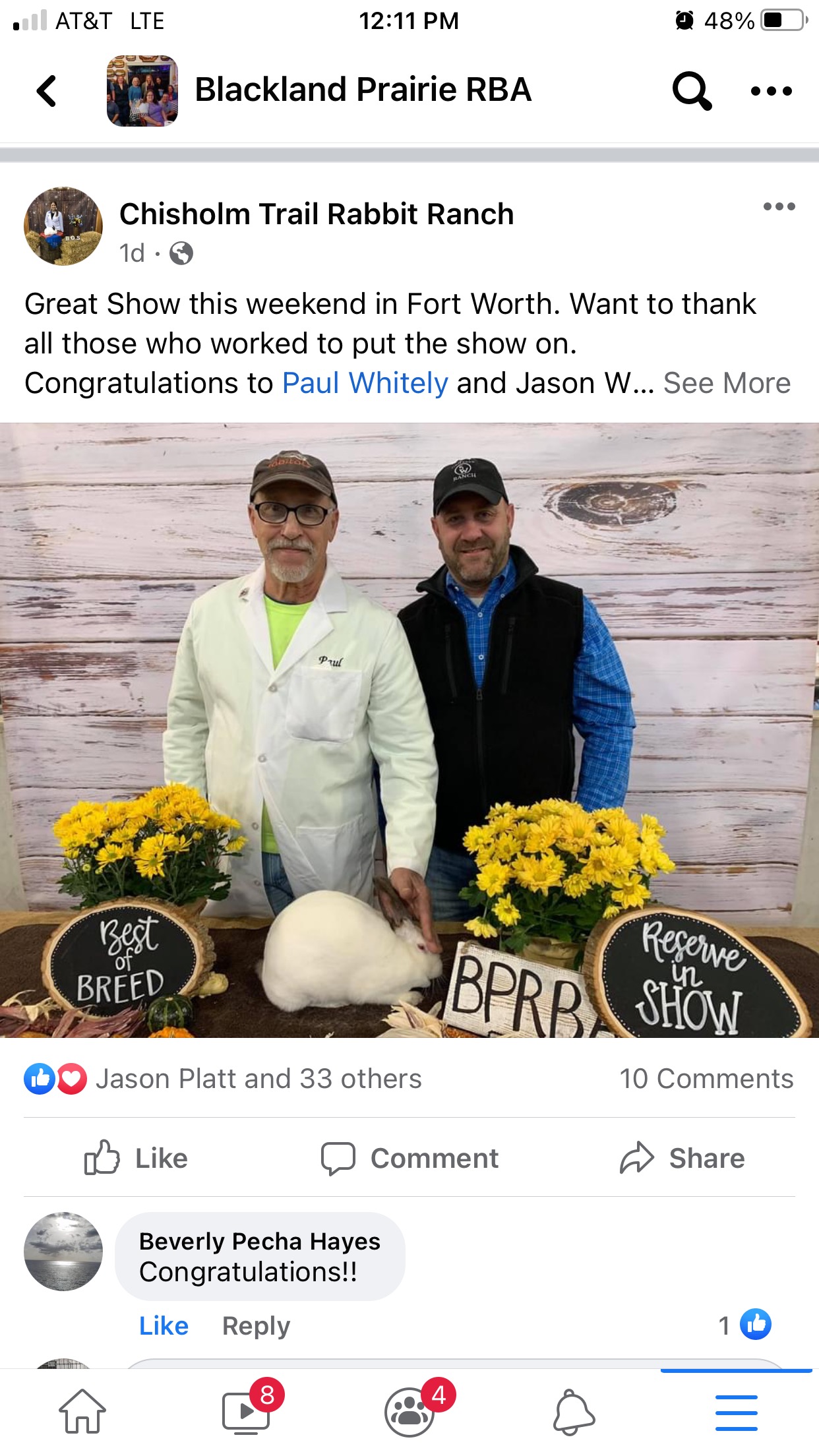
Task: View reactions from Jason Platt and others
Action: (x=223, y=1079)
